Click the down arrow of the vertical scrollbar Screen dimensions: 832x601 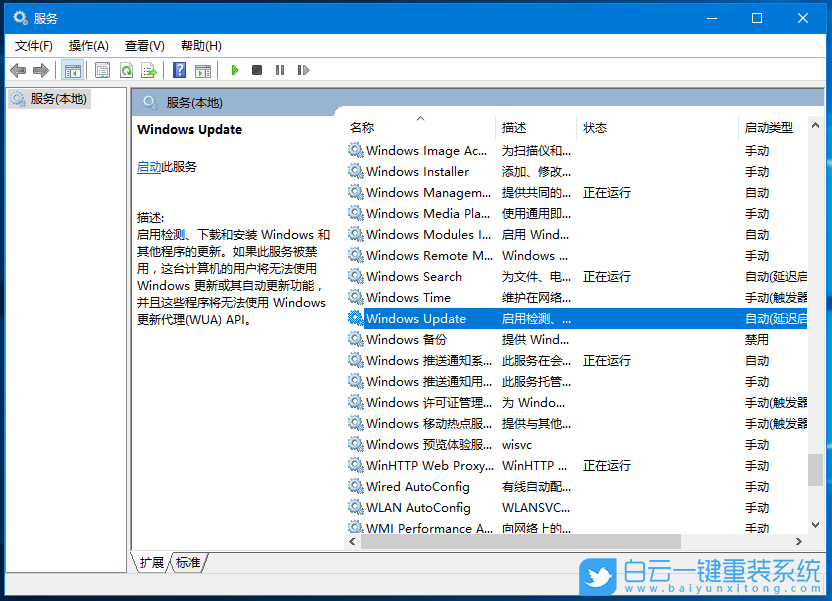815,524
